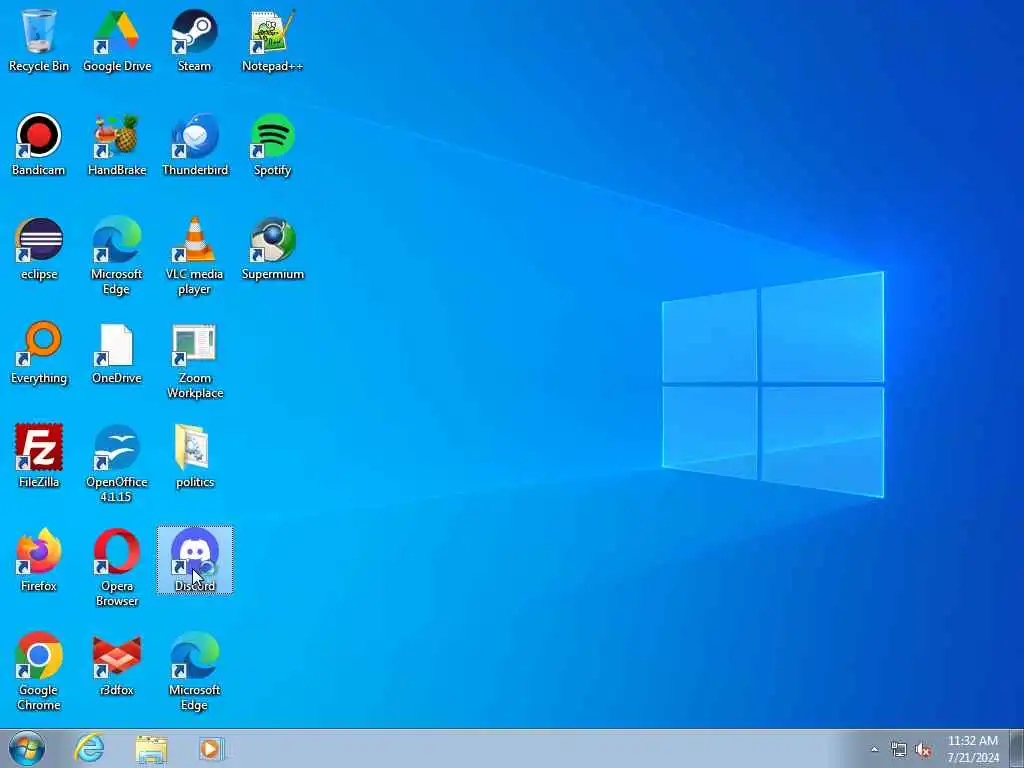This screenshot has width=1024, height=768.
Task: Click the VLC media player shortcut
Action: (x=195, y=256)
